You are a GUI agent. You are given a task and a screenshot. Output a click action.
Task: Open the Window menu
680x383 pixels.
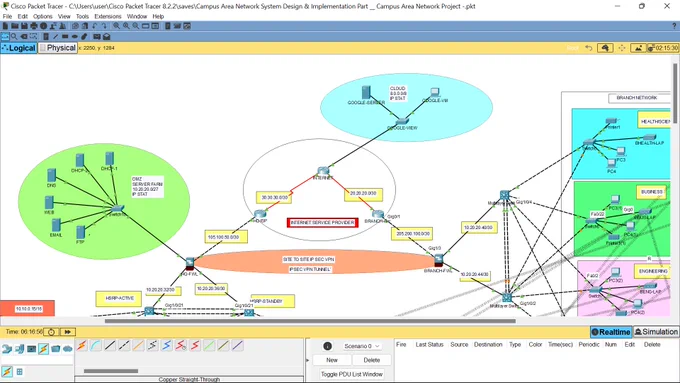point(137,16)
